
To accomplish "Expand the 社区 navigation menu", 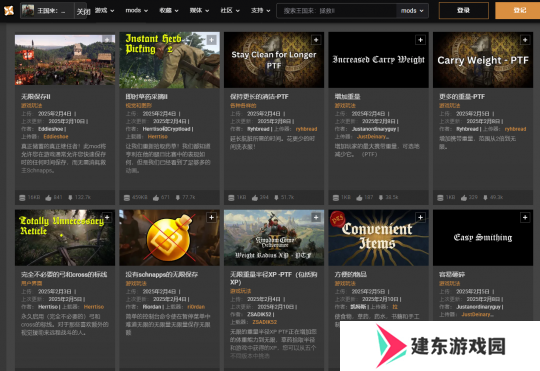I will point(230,11).
